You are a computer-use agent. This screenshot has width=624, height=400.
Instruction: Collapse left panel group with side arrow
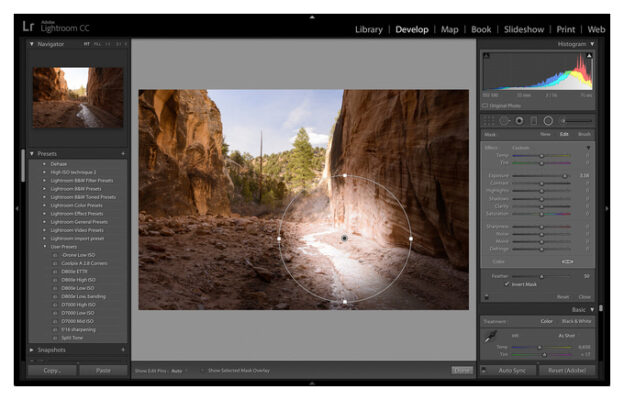click(17, 208)
